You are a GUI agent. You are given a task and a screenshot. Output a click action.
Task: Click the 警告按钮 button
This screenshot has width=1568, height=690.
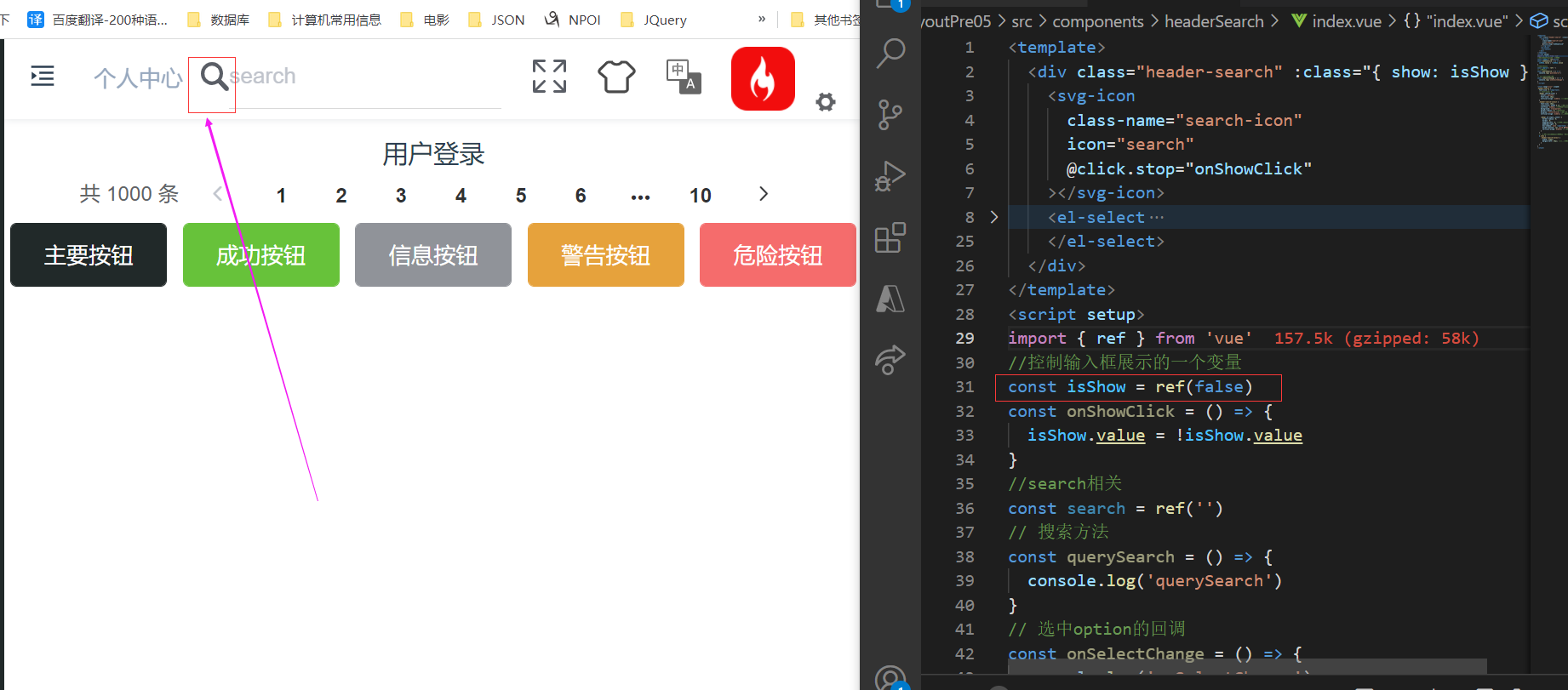[x=606, y=255]
